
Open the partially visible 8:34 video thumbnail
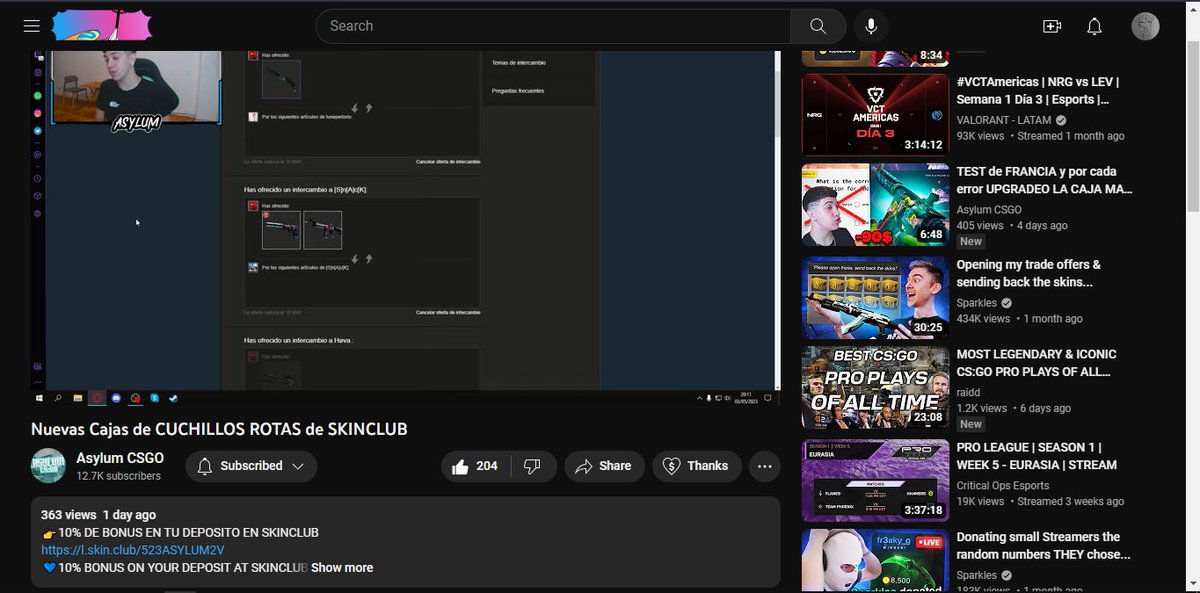[875, 58]
